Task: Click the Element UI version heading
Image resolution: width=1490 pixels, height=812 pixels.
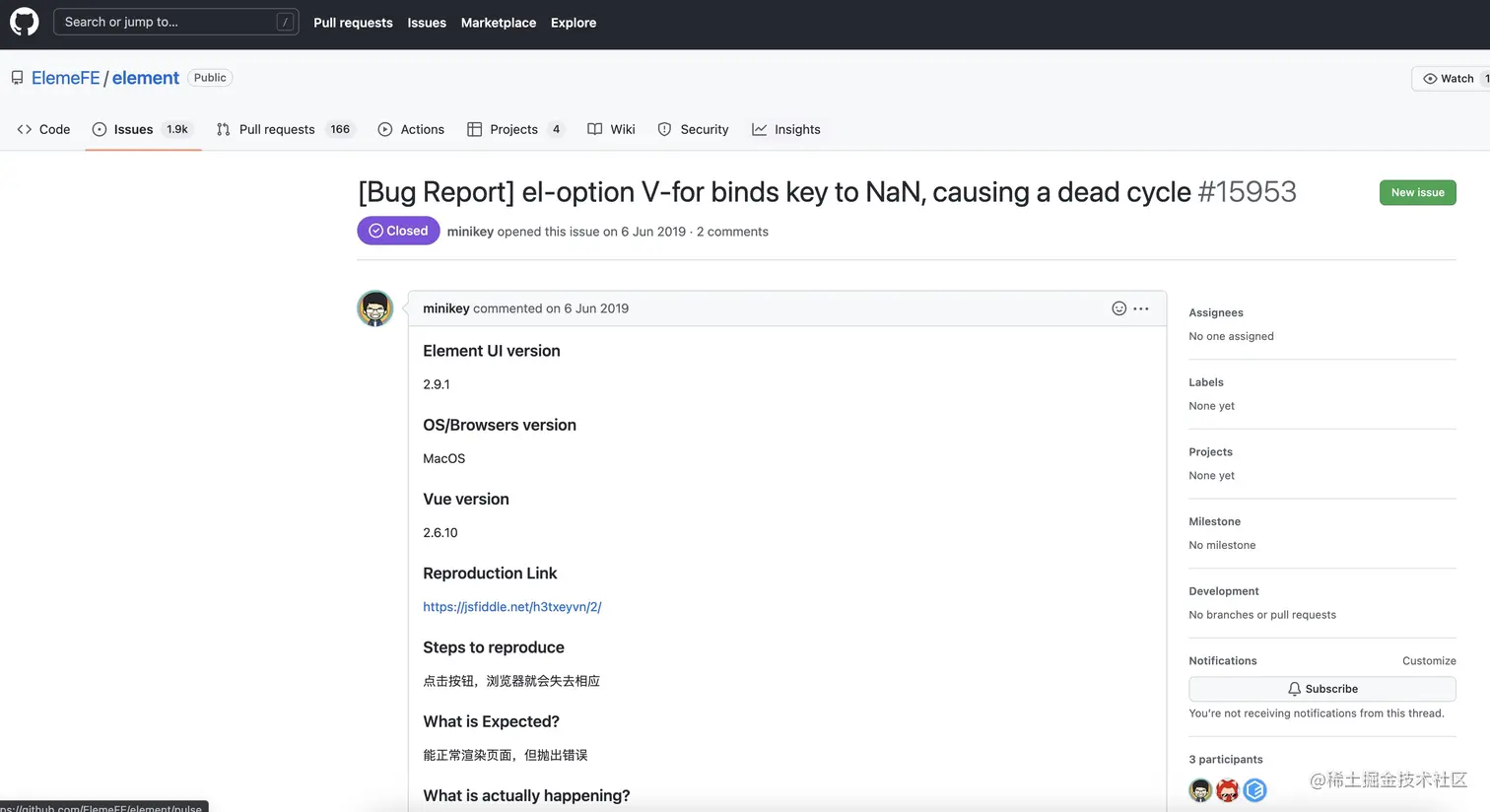Action: (492, 351)
